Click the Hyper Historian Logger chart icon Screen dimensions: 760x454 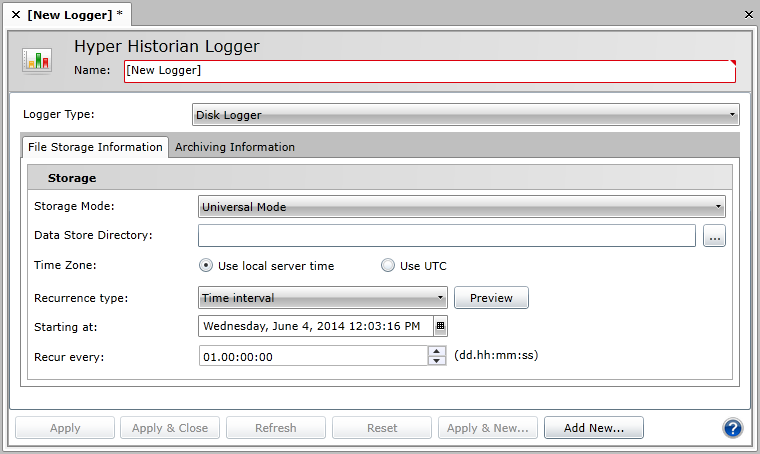(x=37, y=61)
